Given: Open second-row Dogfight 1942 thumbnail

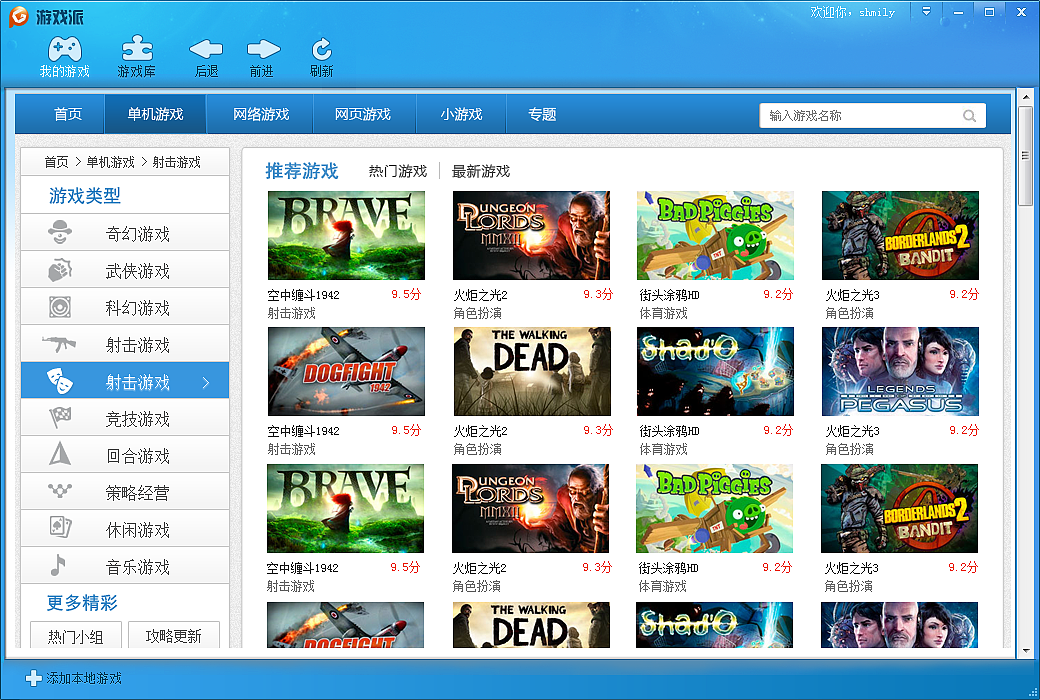Looking at the screenshot, I should [x=346, y=372].
